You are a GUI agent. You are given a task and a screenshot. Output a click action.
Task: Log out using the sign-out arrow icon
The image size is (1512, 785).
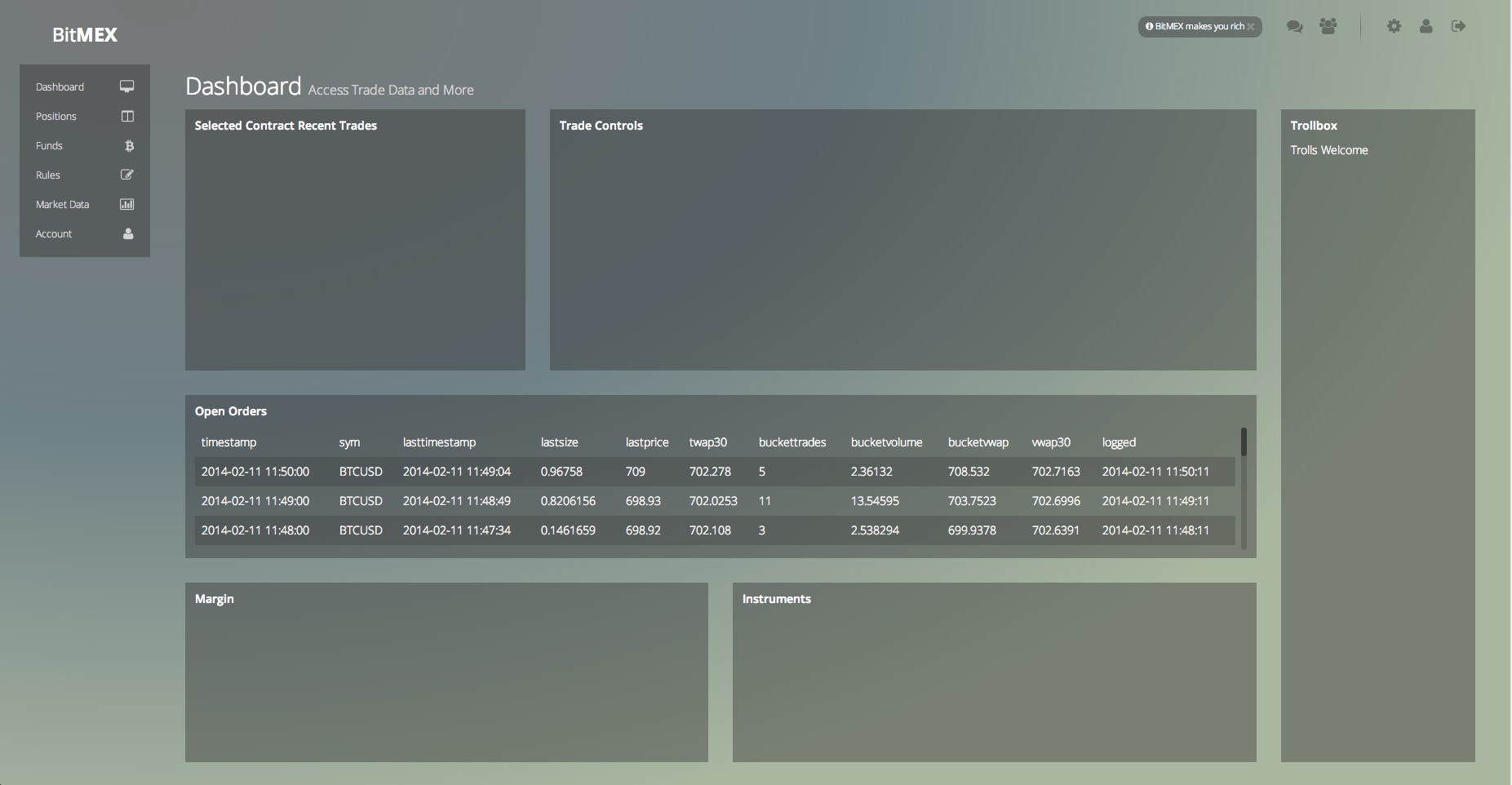[x=1458, y=27]
